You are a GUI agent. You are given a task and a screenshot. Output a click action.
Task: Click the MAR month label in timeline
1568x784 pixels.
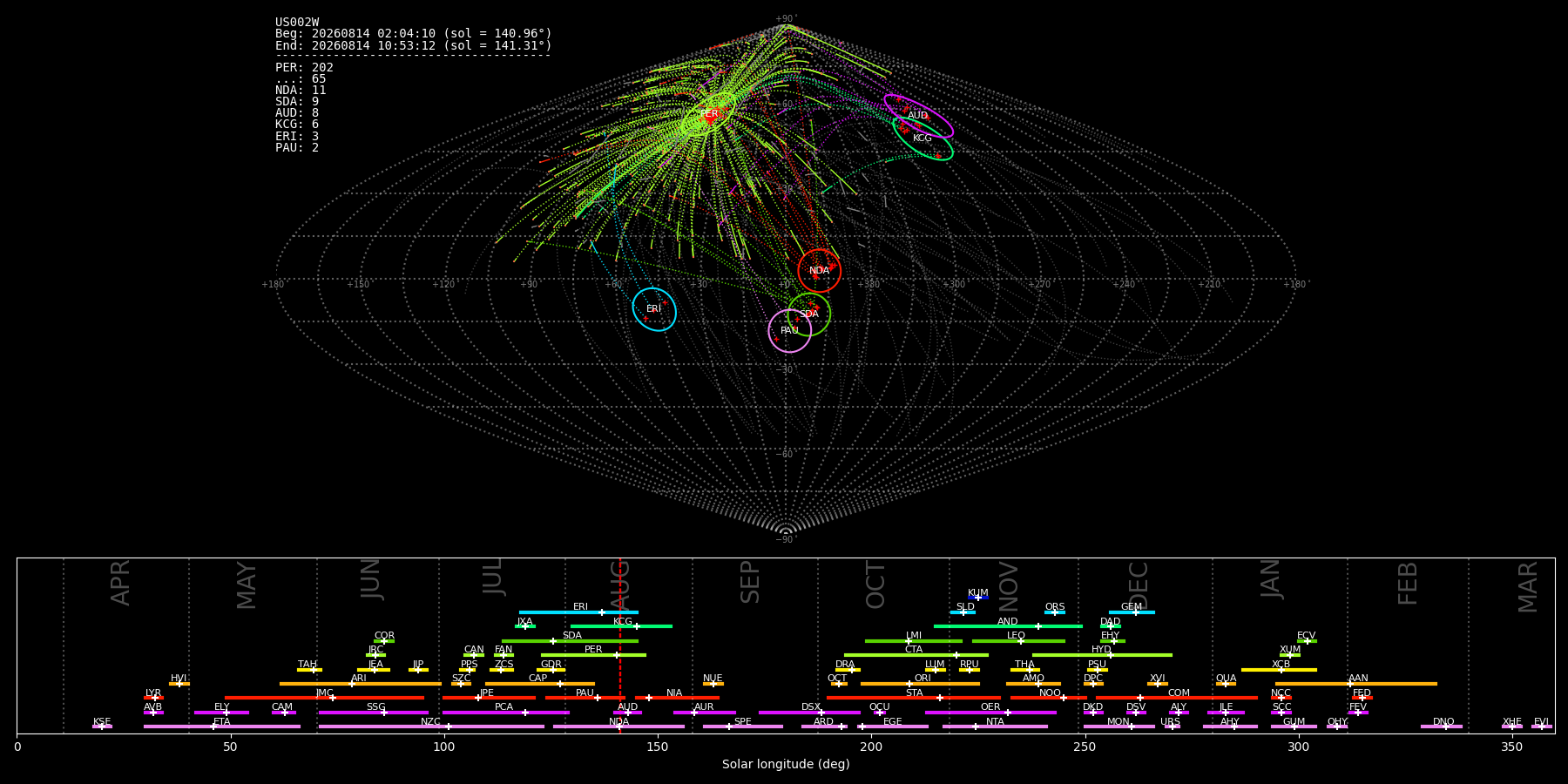(1528, 587)
